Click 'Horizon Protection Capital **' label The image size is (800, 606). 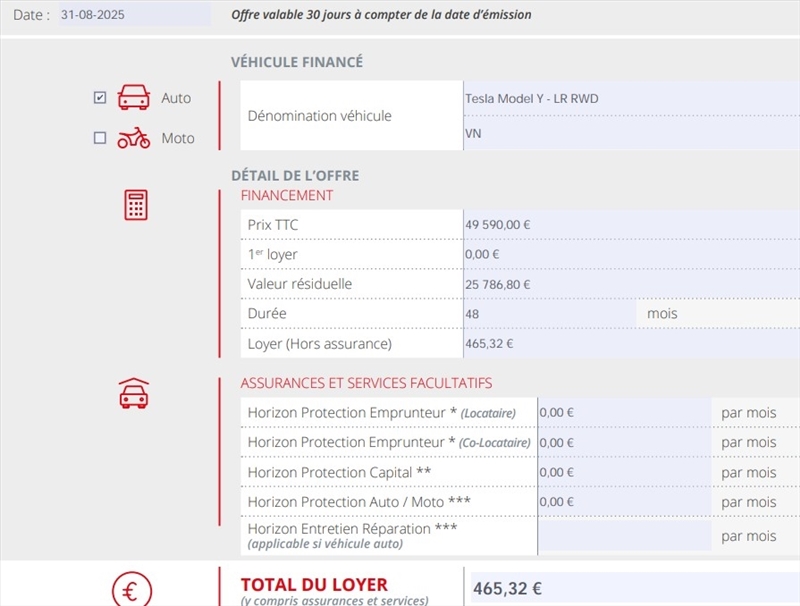[x=339, y=472]
